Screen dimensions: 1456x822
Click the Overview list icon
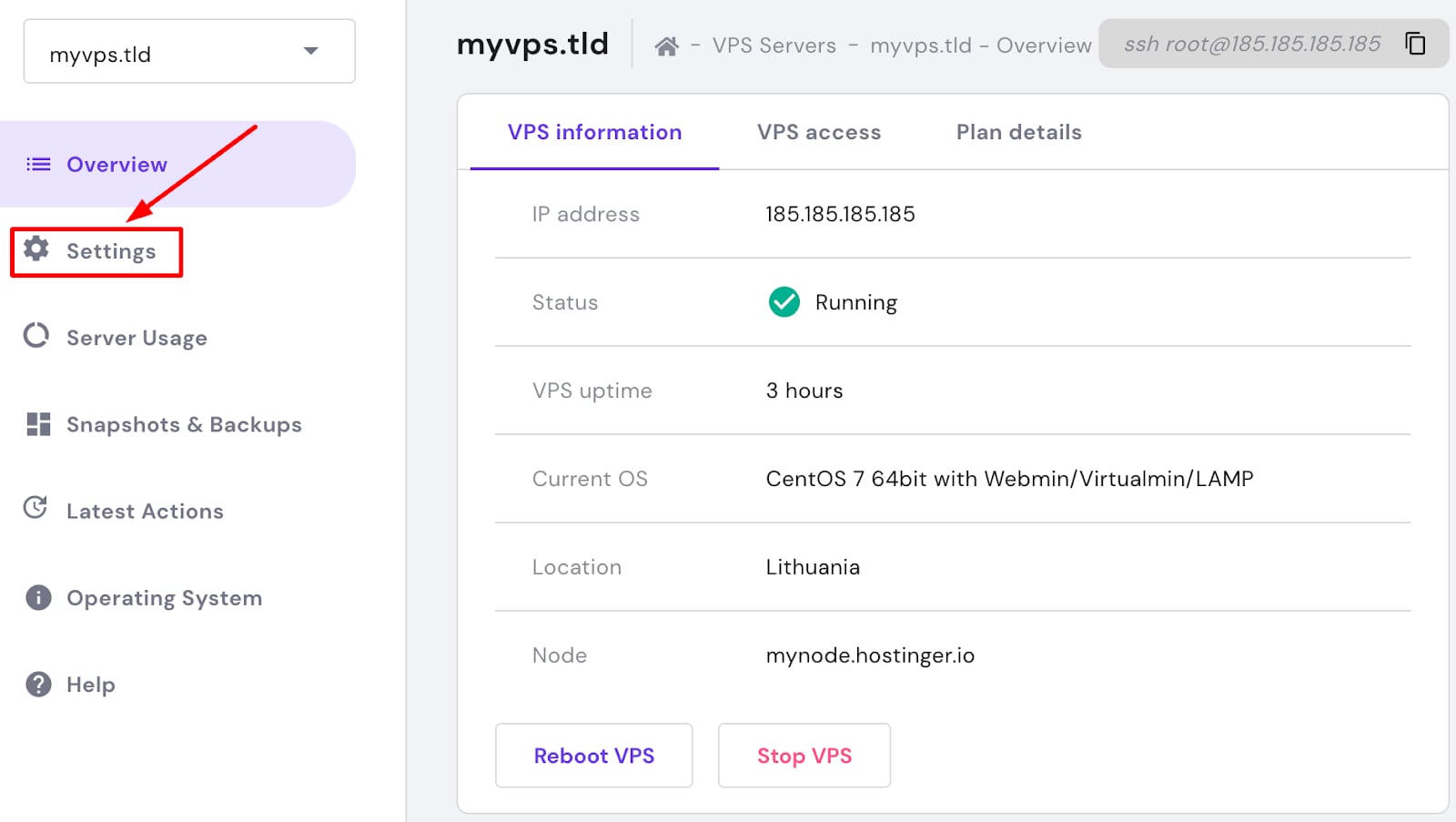pyautogui.click(x=38, y=165)
